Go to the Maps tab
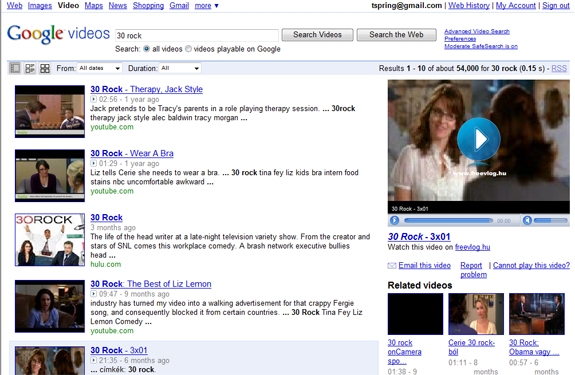575x375 pixels. tap(94, 5)
